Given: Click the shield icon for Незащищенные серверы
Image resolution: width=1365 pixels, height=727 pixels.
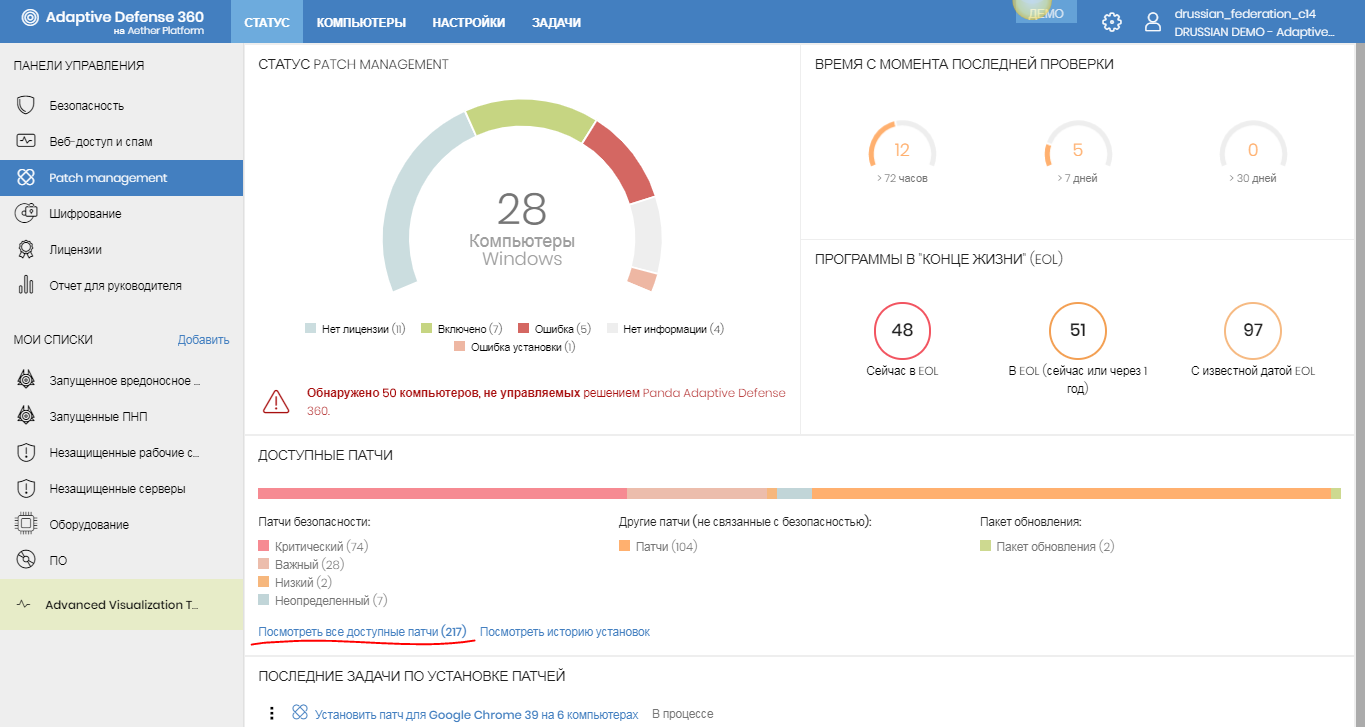Looking at the screenshot, I should tap(27, 488).
